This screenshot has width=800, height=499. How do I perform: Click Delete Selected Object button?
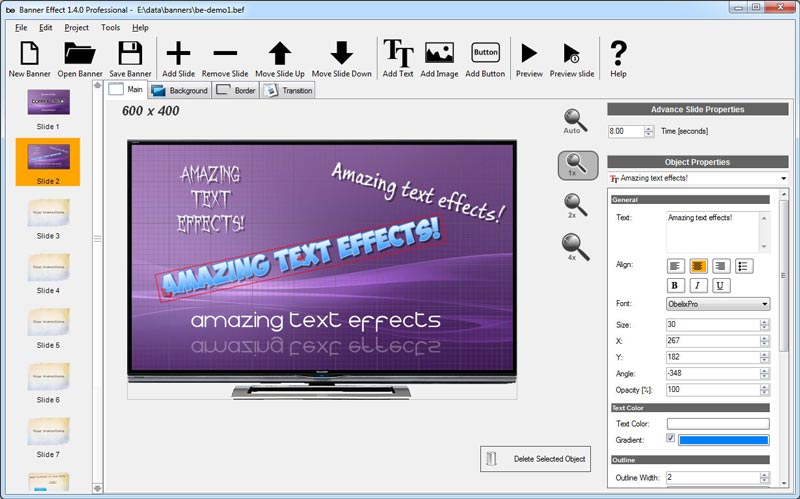pos(535,459)
